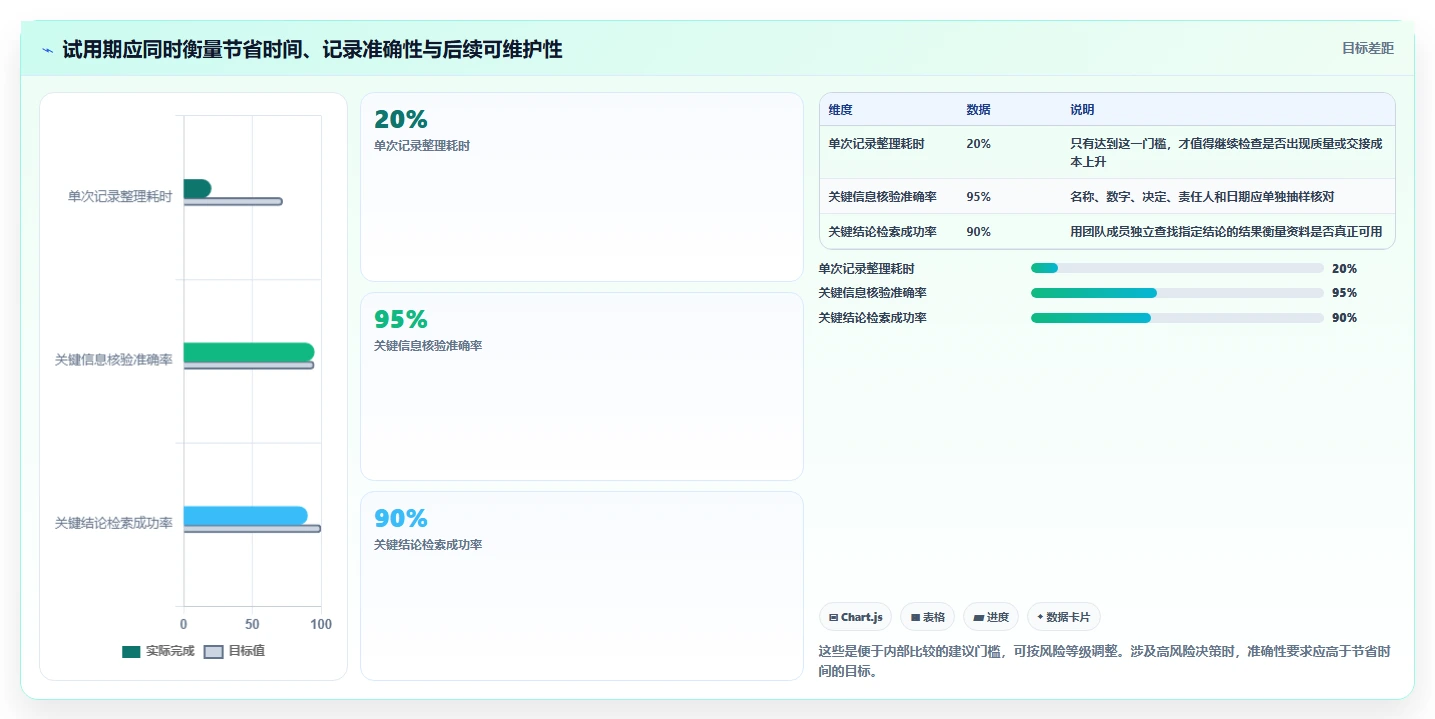
Task: Click the 关键信息核验准确率 progress bar
Action: point(1177,293)
